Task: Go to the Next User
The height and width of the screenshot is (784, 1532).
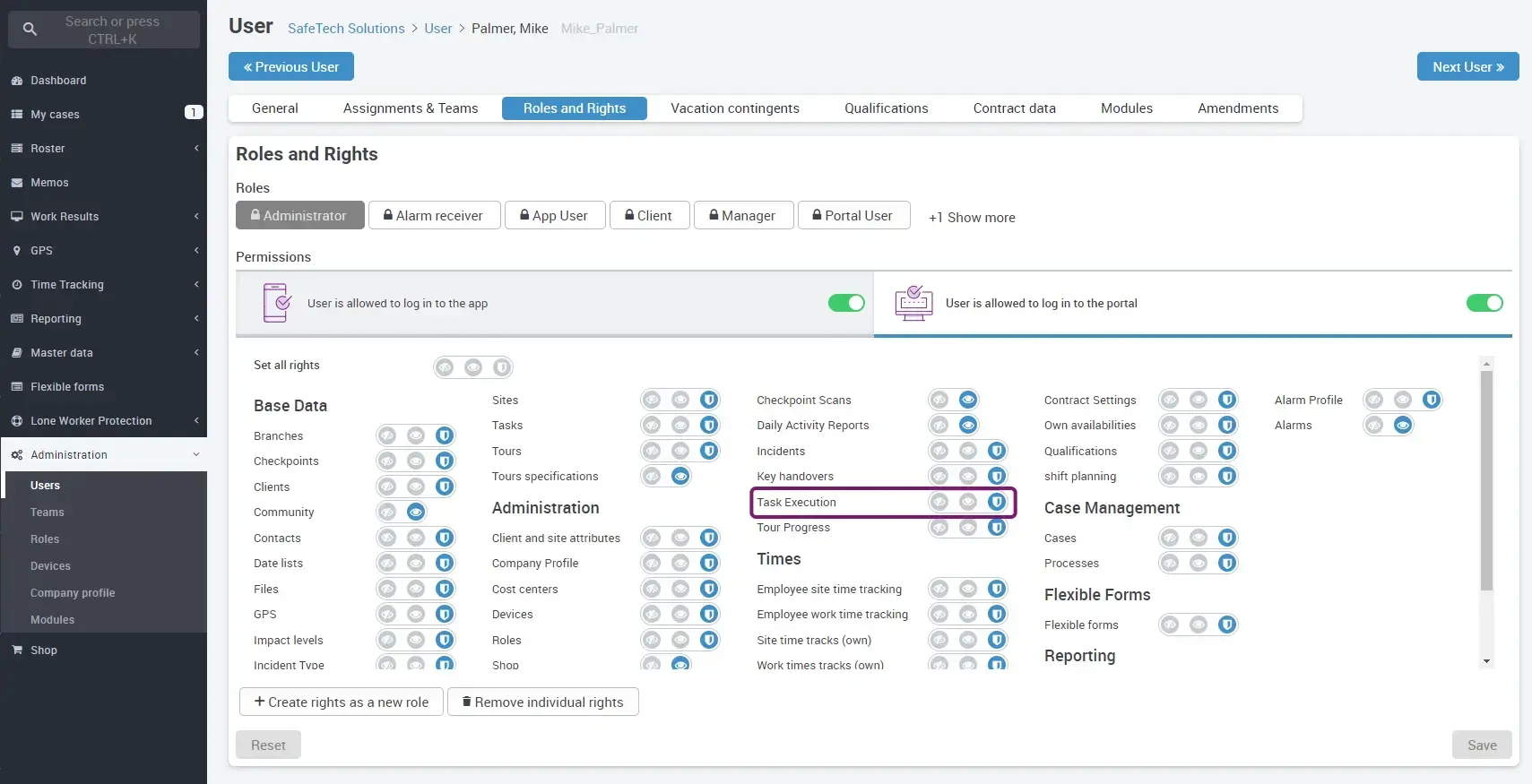Action: point(1467,67)
